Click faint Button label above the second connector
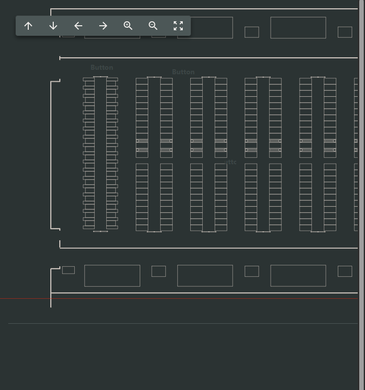 pos(183,72)
